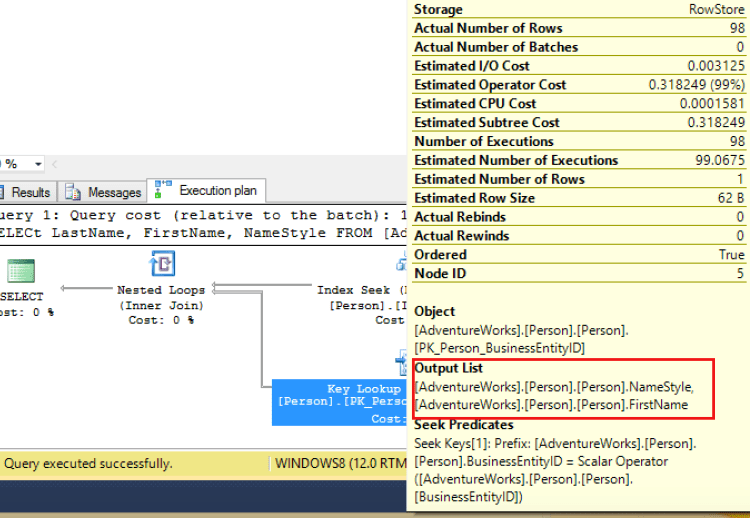Open the Execution plan tab
Screen dimensions: 750x518
click(x=217, y=191)
